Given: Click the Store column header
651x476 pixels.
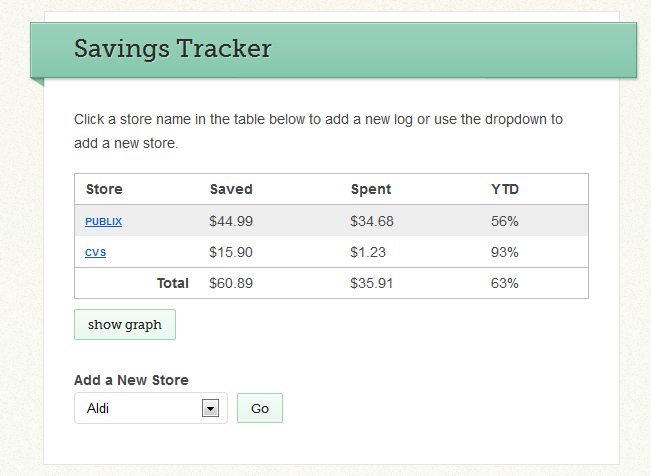Looking at the screenshot, I should pyautogui.click(x=104, y=189).
